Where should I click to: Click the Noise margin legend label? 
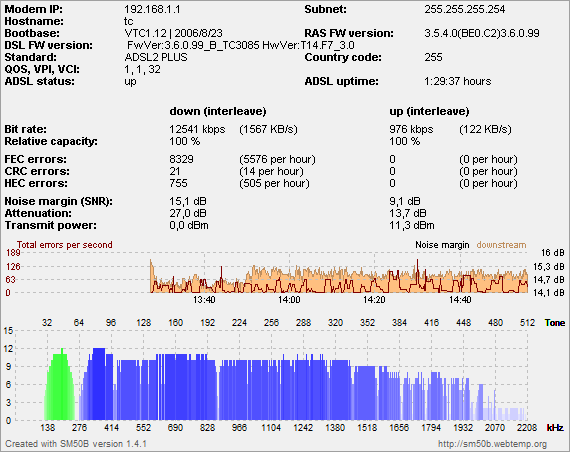point(442,245)
